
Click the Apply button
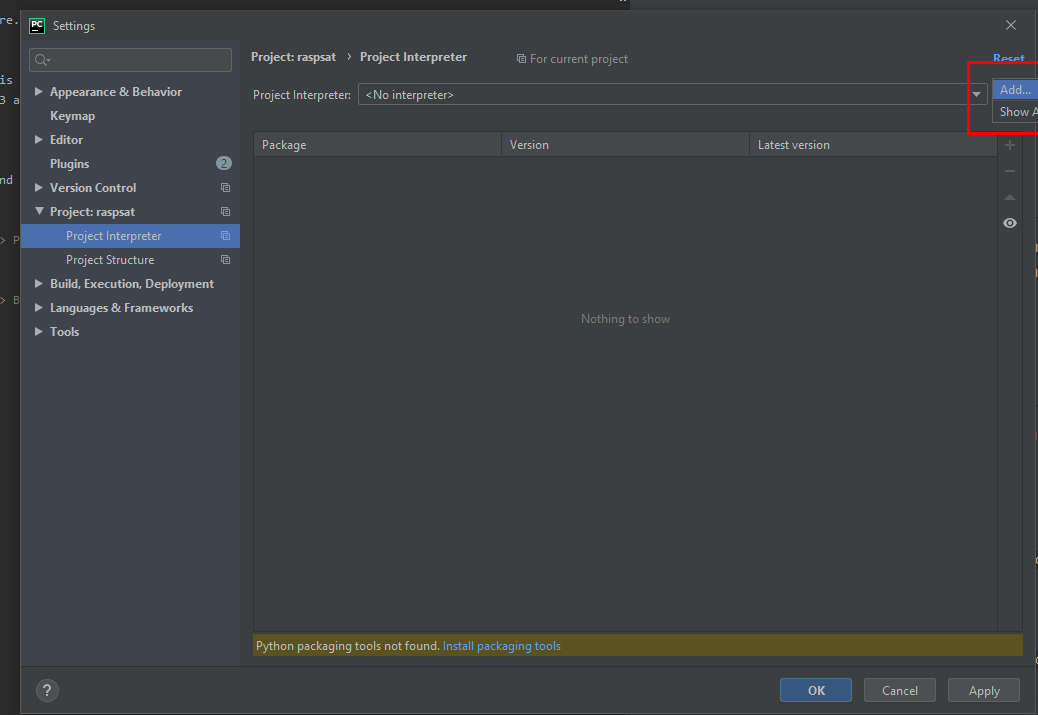point(984,690)
